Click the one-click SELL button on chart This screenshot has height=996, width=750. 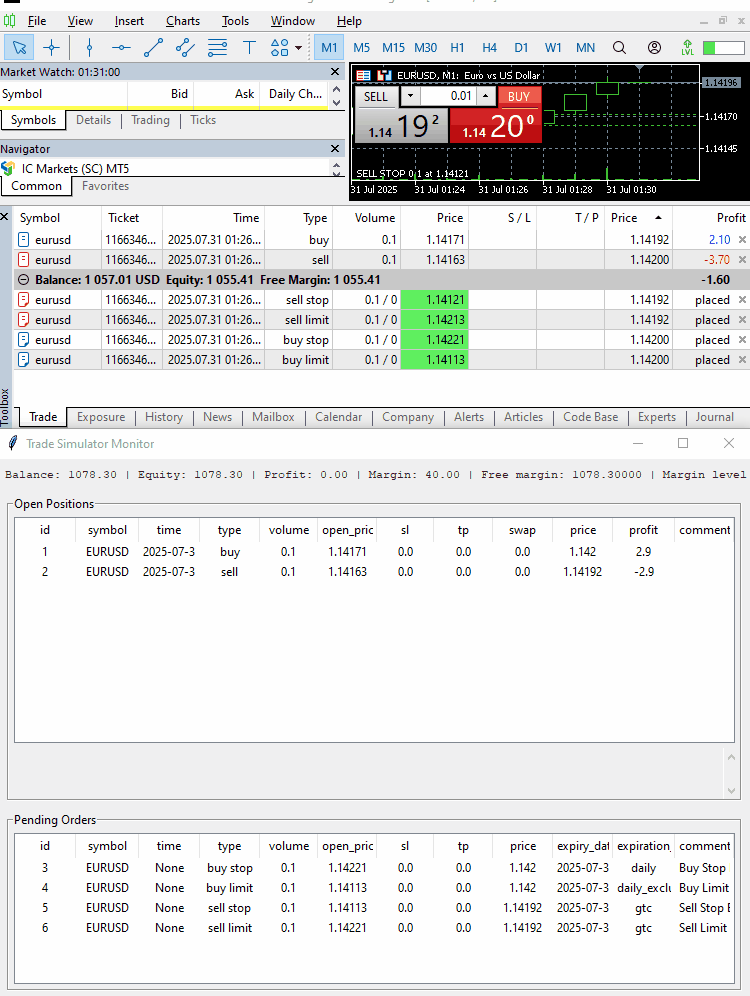coord(375,97)
